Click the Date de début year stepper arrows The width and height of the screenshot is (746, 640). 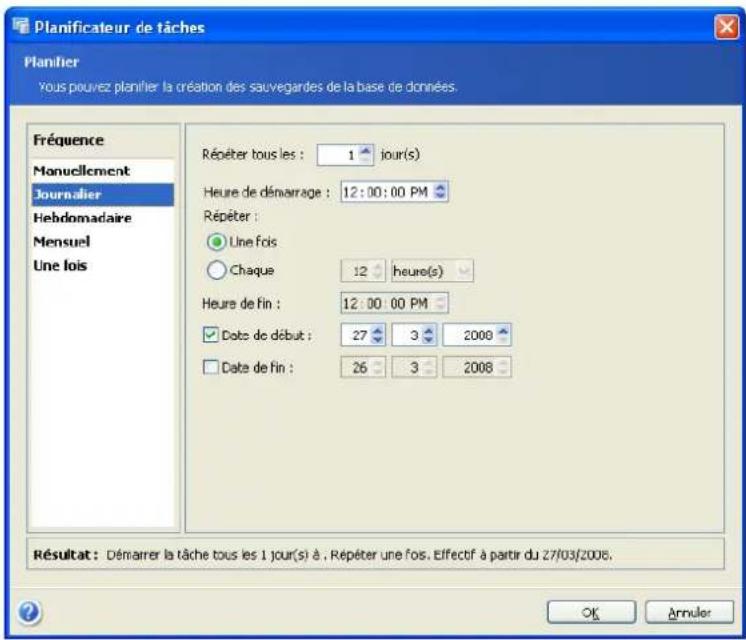(x=504, y=335)
